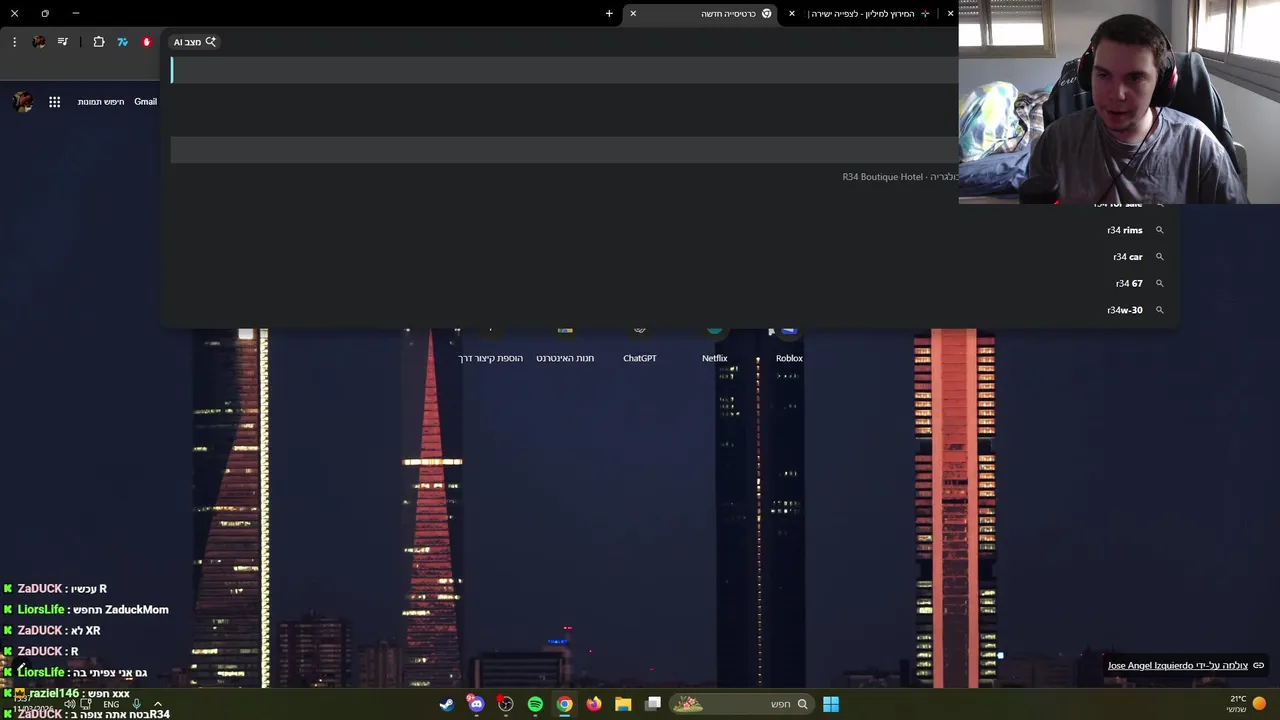Open Steam from the taskbar
The height and width of the screenshot is (720, 1280).
tap(447, 704)
